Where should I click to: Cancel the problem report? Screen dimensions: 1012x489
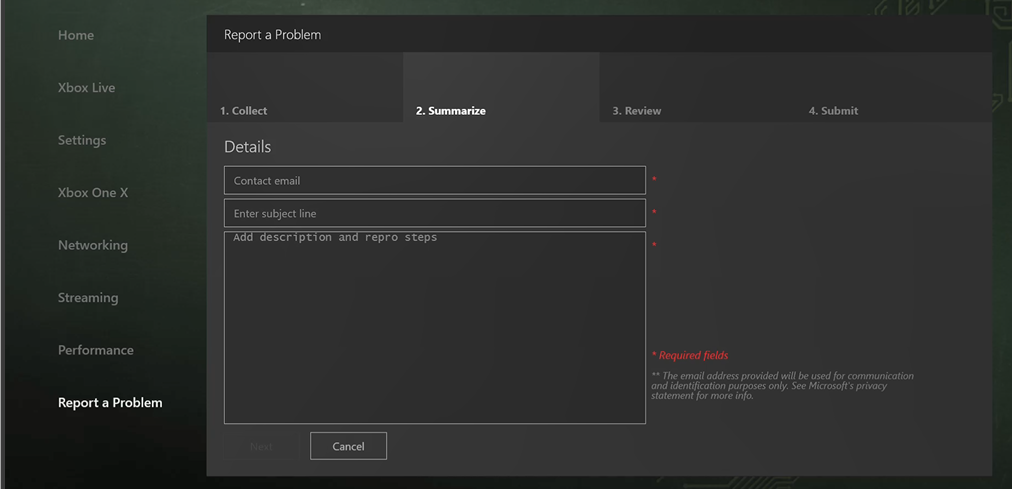349,446
